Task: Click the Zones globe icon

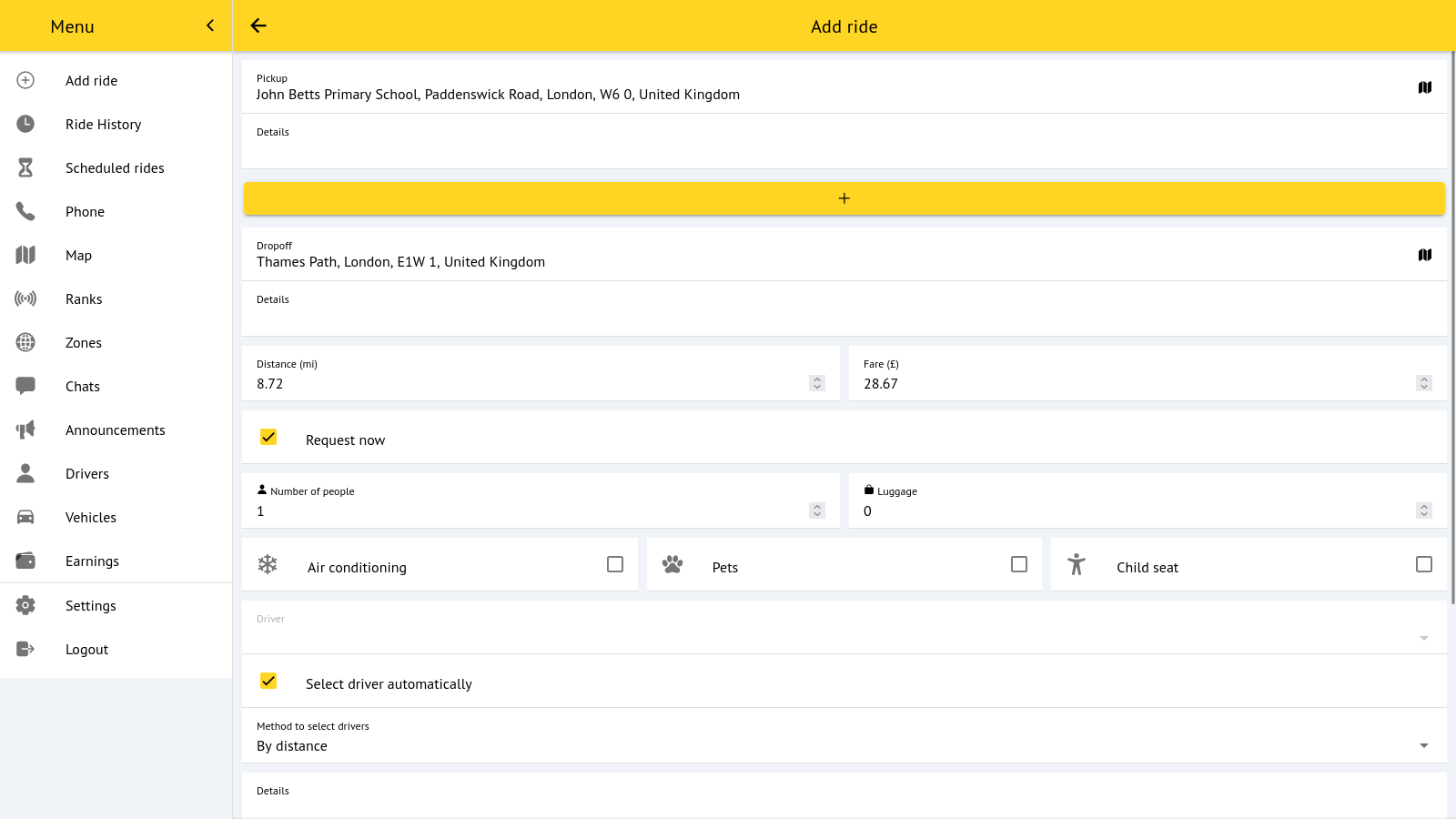Action: (x=25, y=342)
